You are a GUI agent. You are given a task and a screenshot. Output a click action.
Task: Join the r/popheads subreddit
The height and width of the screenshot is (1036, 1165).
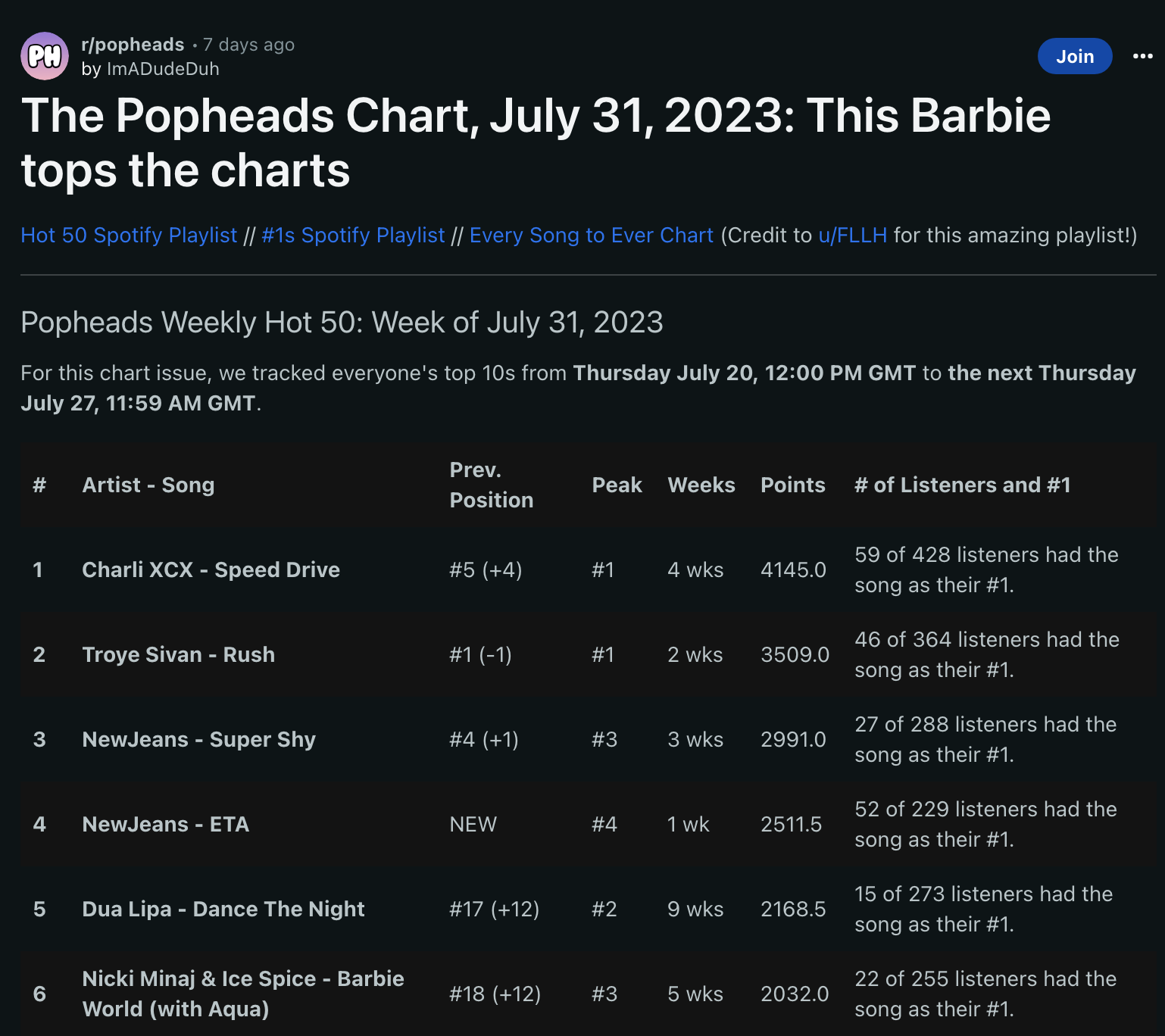pos(1075,56)
